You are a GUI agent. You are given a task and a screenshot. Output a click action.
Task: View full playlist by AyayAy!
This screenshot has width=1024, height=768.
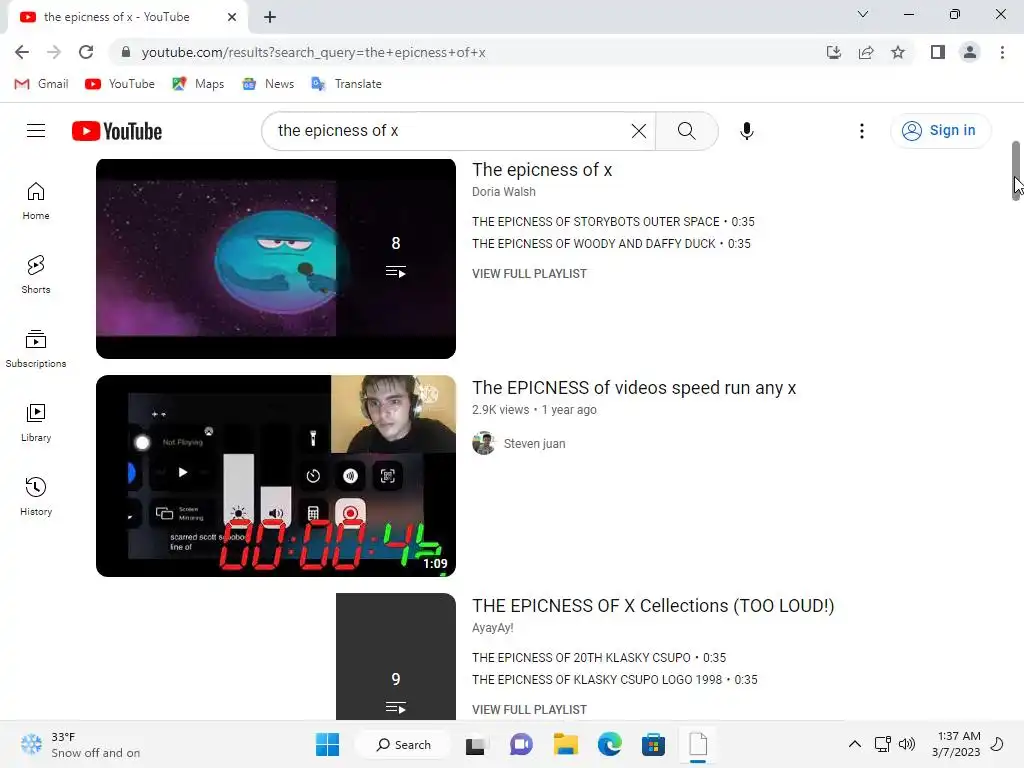530,710
